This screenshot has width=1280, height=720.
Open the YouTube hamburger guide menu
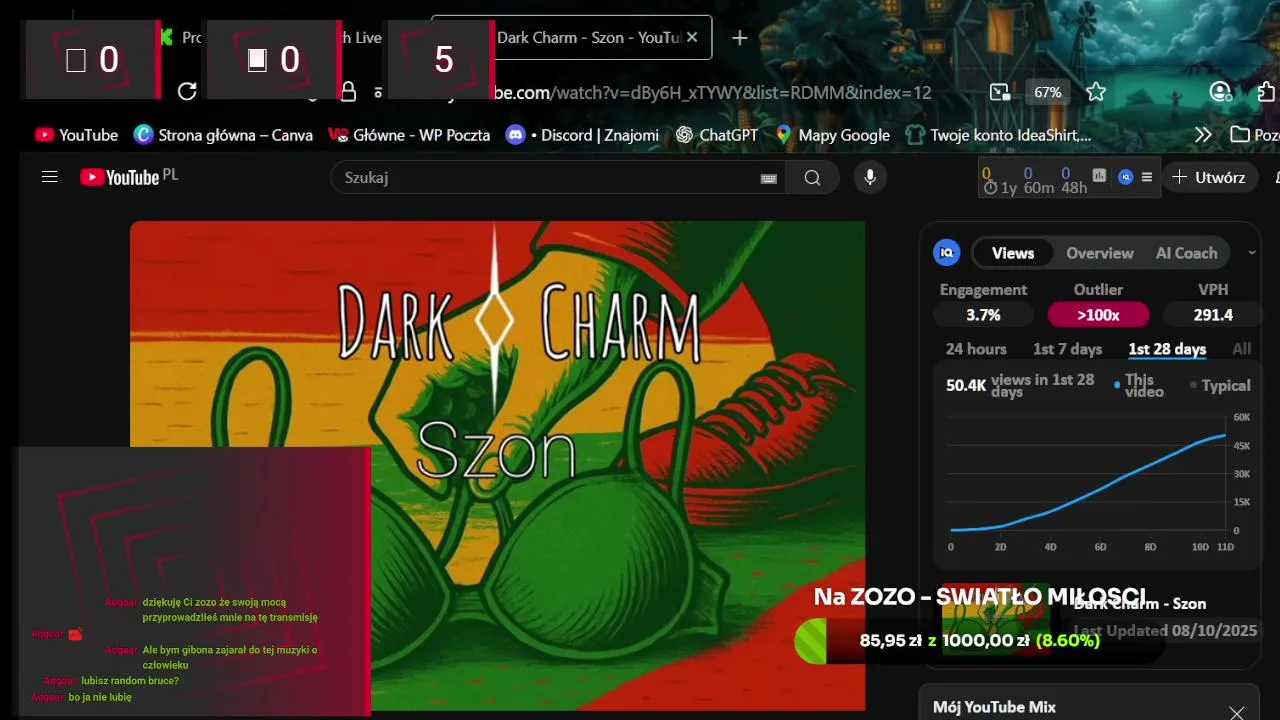(x=50, y=177)
